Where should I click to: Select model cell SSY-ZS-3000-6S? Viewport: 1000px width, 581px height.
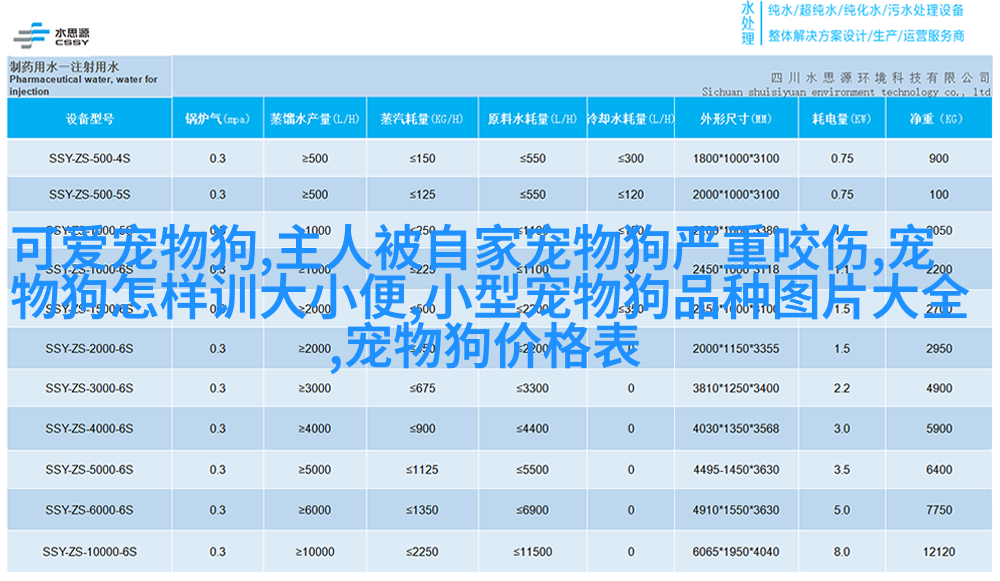[x=89, y=388]
